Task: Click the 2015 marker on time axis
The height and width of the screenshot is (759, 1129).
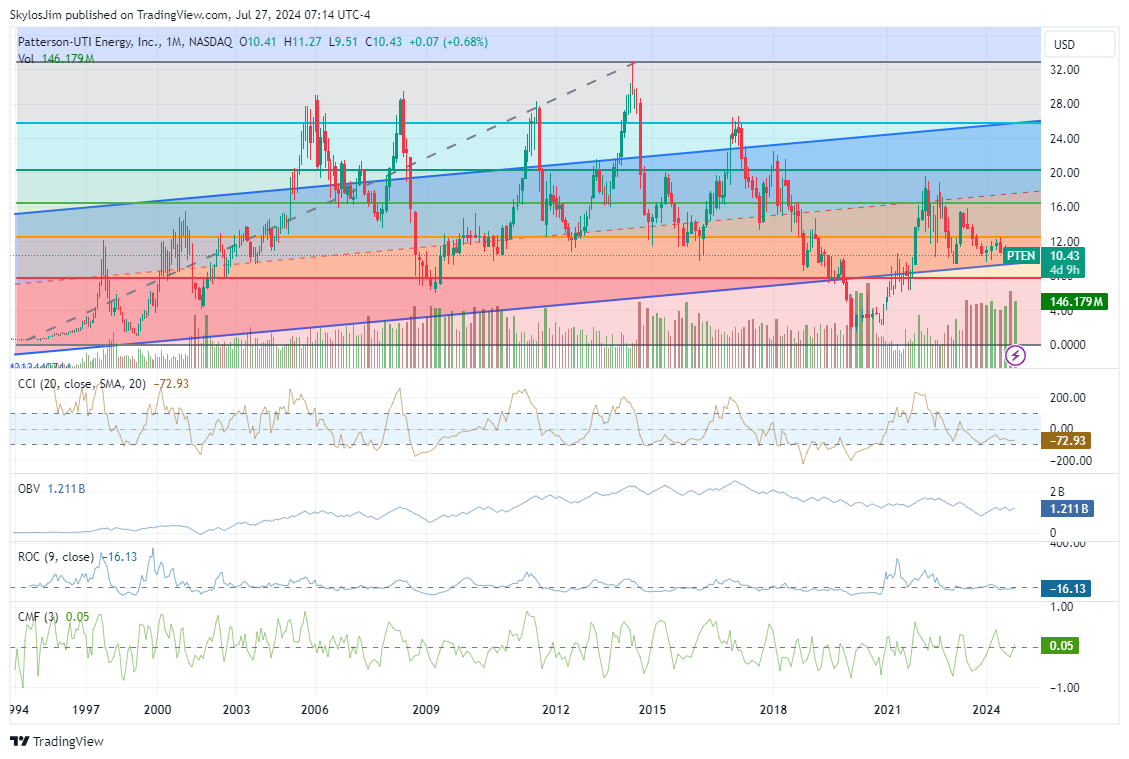Action: [x=652, y=709]
